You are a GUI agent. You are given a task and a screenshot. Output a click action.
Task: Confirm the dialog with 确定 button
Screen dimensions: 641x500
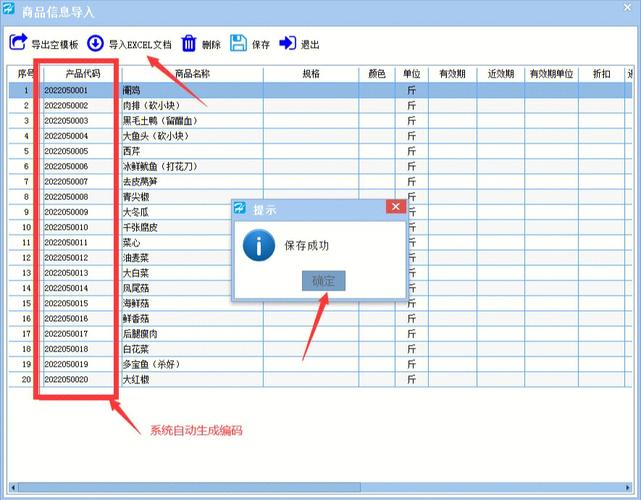coord(323,281)
